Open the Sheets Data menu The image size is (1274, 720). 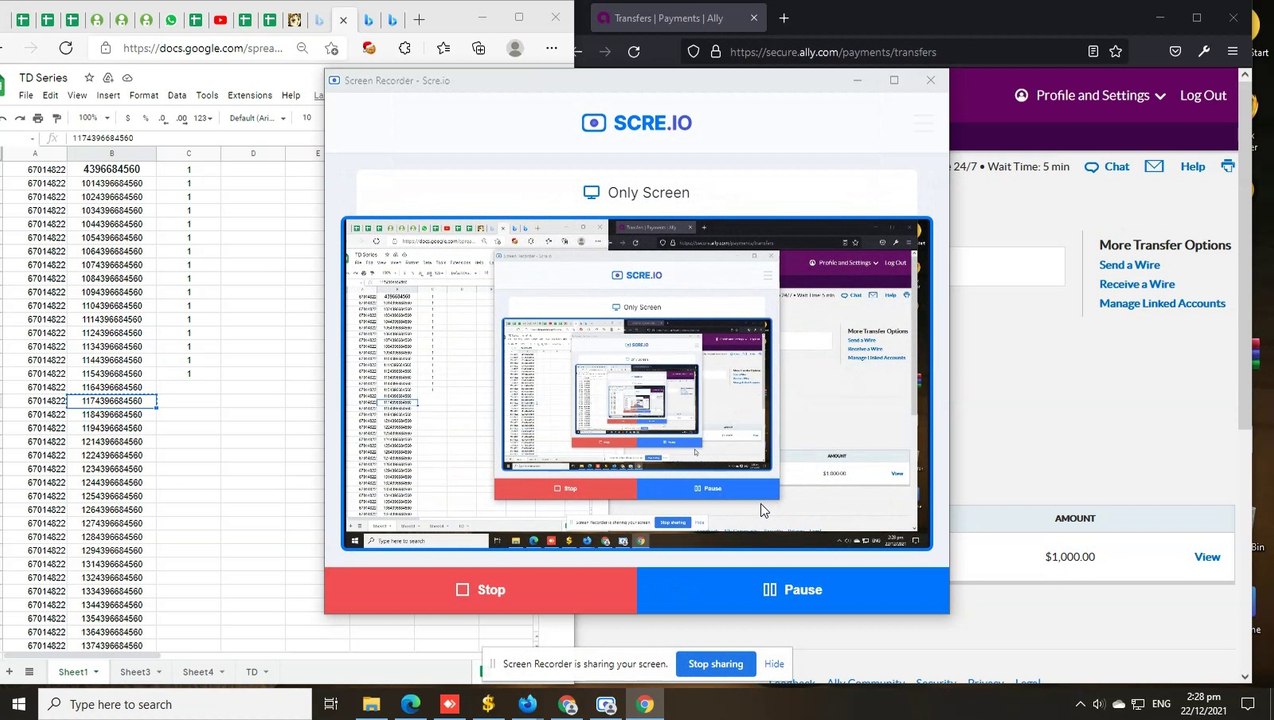pyautogui.click(x=177, y=95)
